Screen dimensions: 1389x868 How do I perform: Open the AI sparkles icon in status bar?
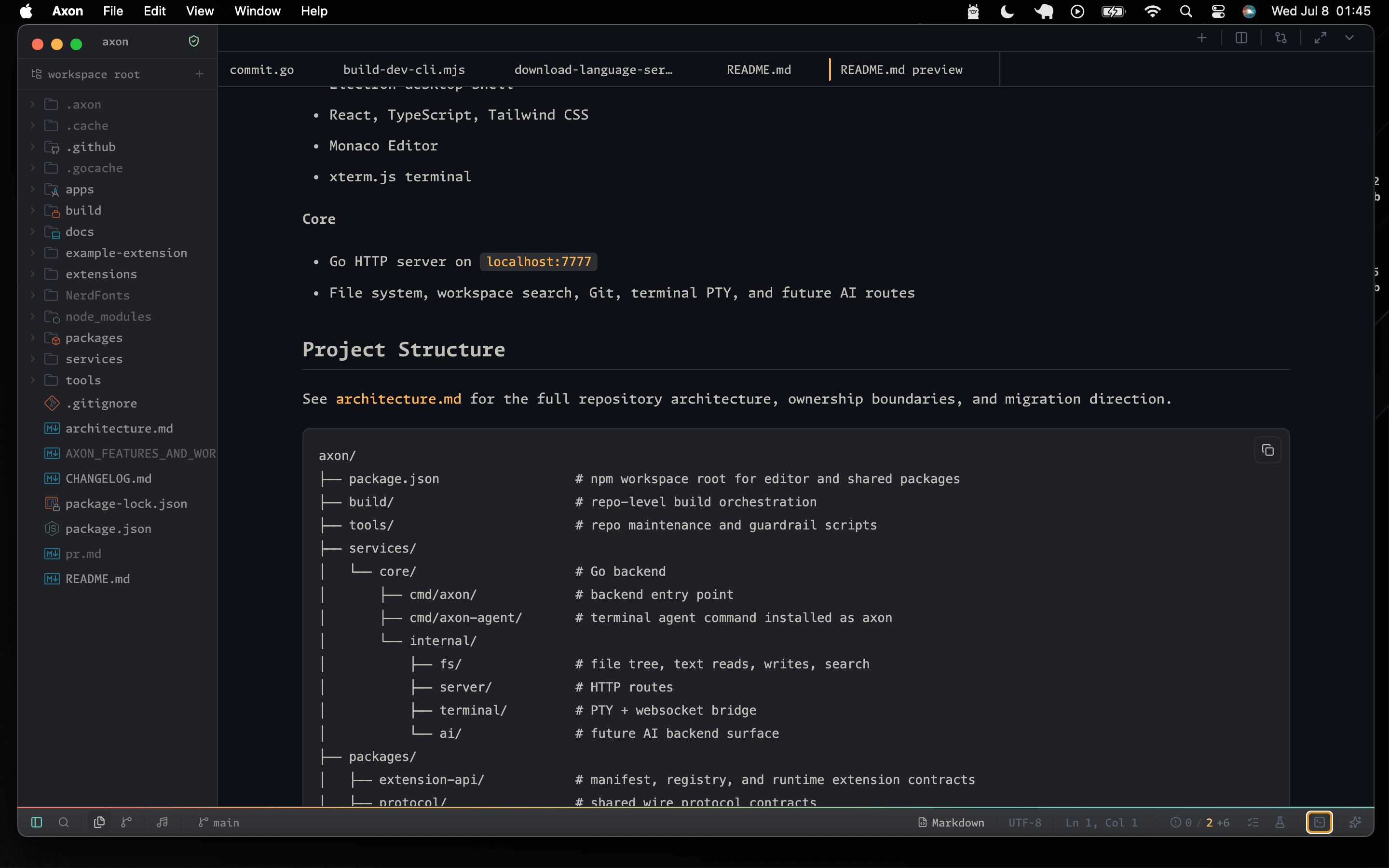[1355, 822]
